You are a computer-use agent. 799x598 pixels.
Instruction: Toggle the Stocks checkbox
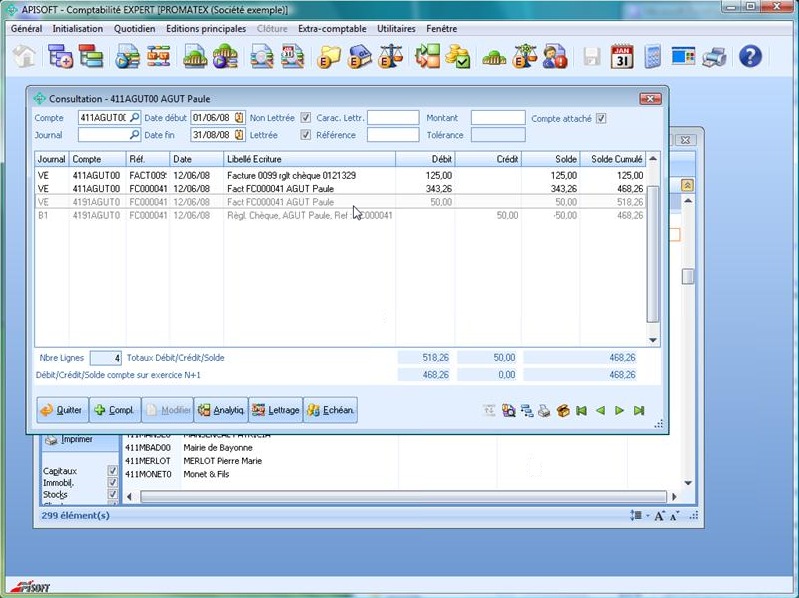click(x=113, y=494)
